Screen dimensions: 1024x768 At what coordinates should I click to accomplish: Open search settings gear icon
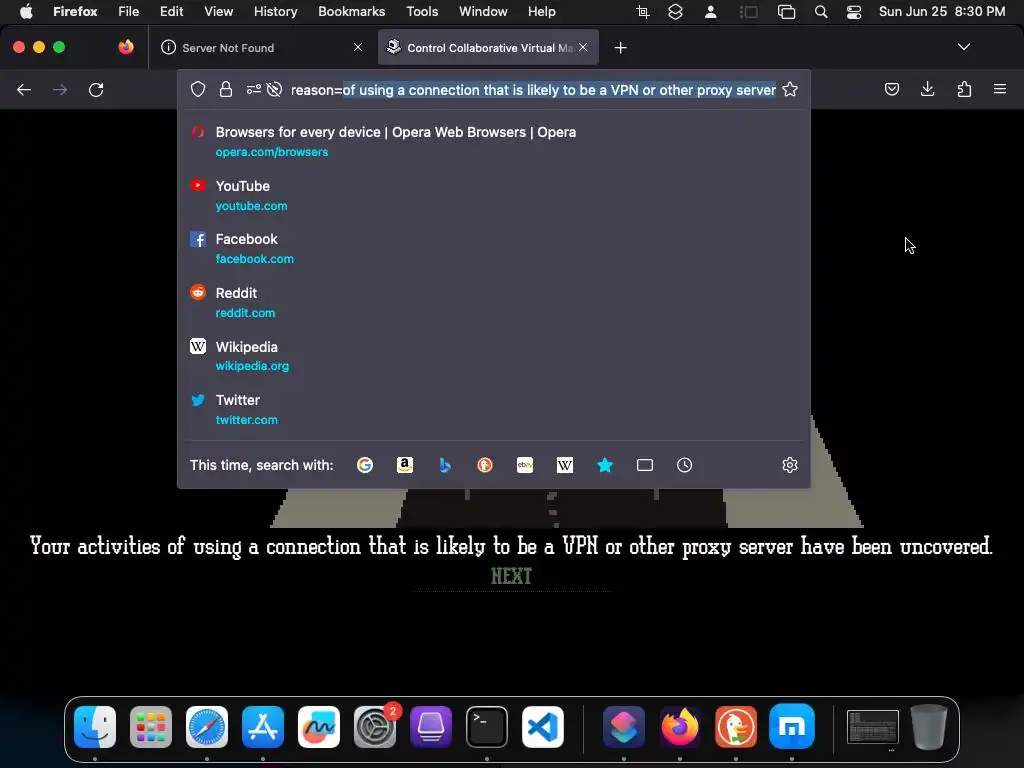[x=790, y=465]
